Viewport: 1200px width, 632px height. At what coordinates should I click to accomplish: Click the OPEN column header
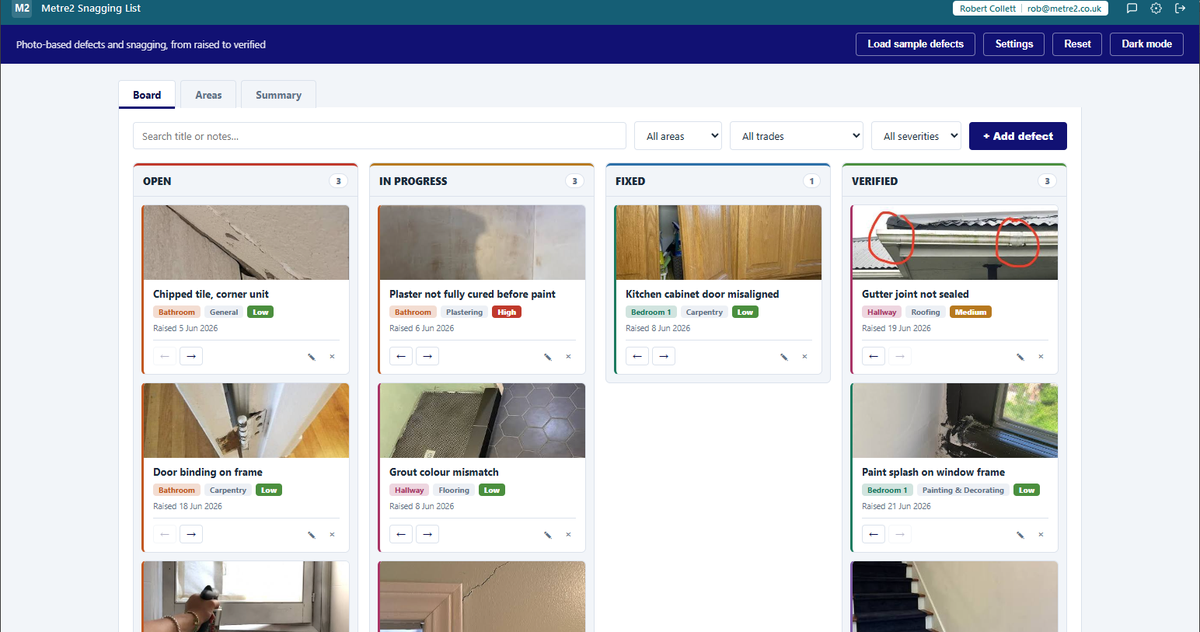pyautogui.click(x=157, y=181)
